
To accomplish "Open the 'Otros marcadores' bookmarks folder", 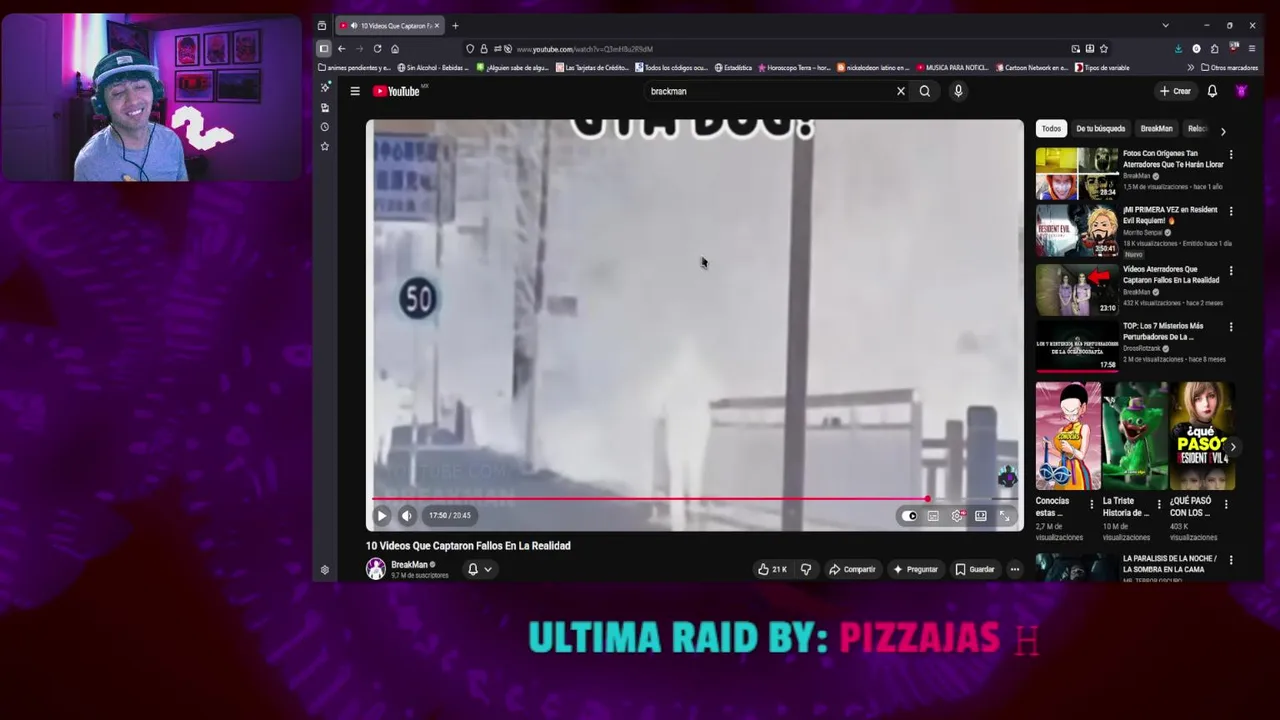I will [1229, 68].
